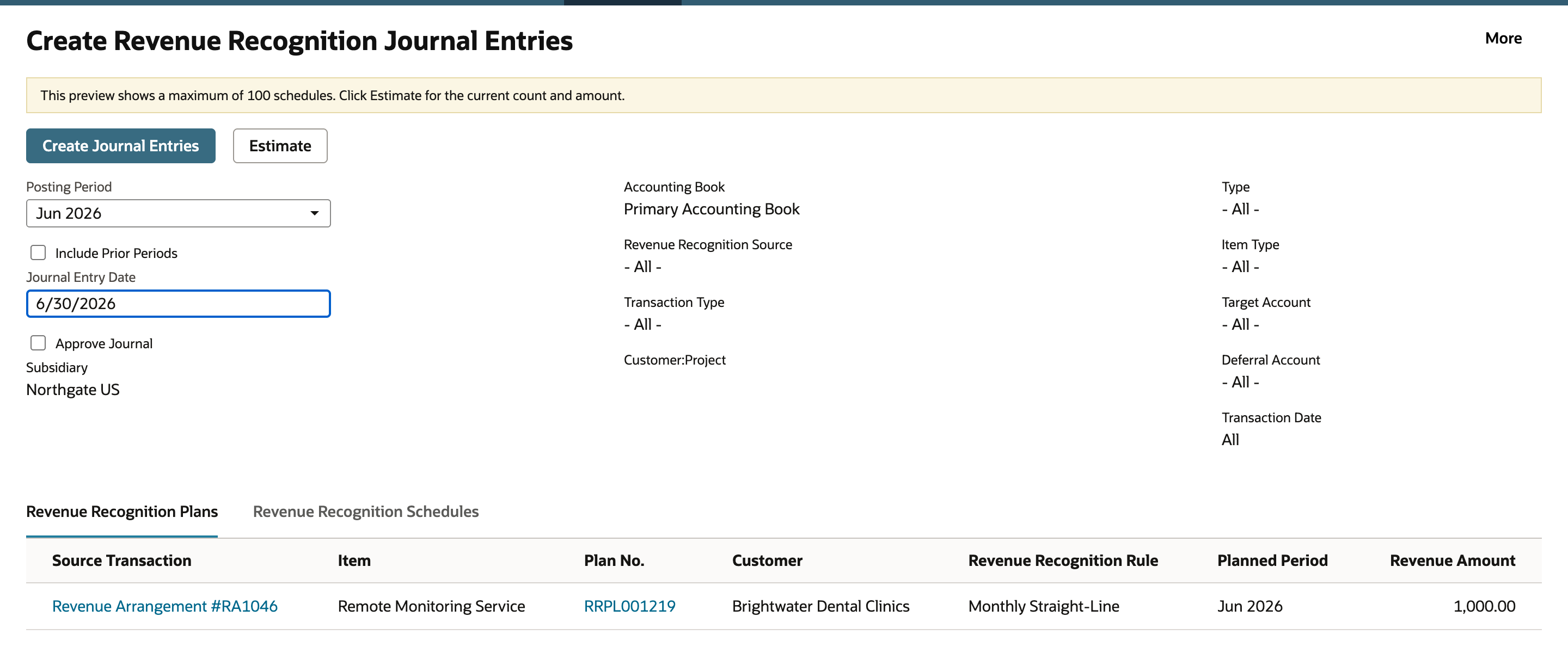Click the Revenue Amount column header

(1453, 560)
